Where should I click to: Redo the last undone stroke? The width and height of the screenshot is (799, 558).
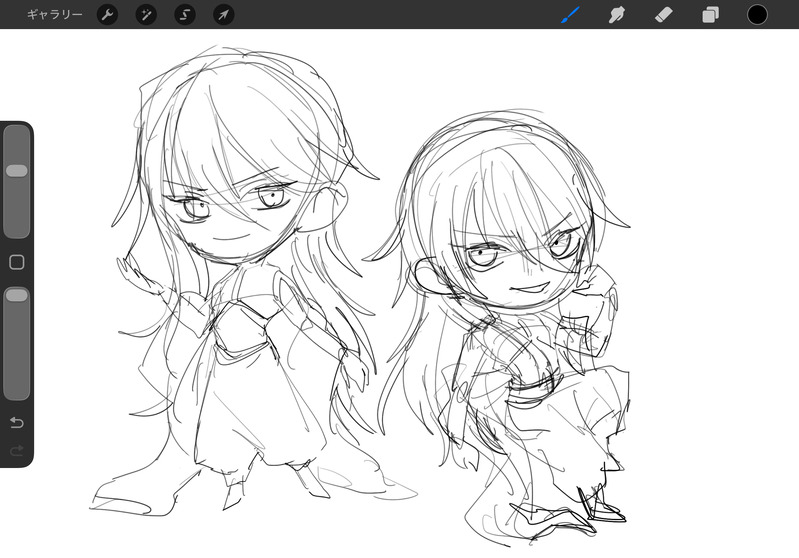tap(17, 450)
